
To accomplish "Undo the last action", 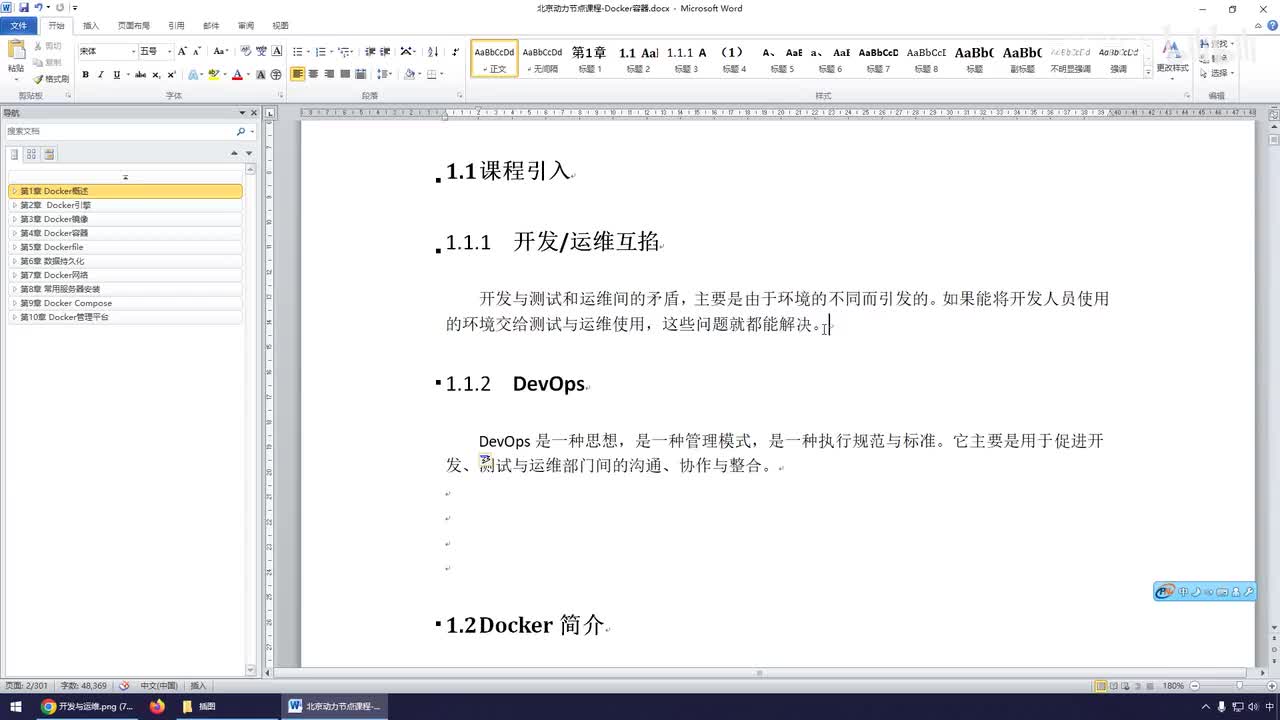I will pyautogui.click(x=38, y=7).
